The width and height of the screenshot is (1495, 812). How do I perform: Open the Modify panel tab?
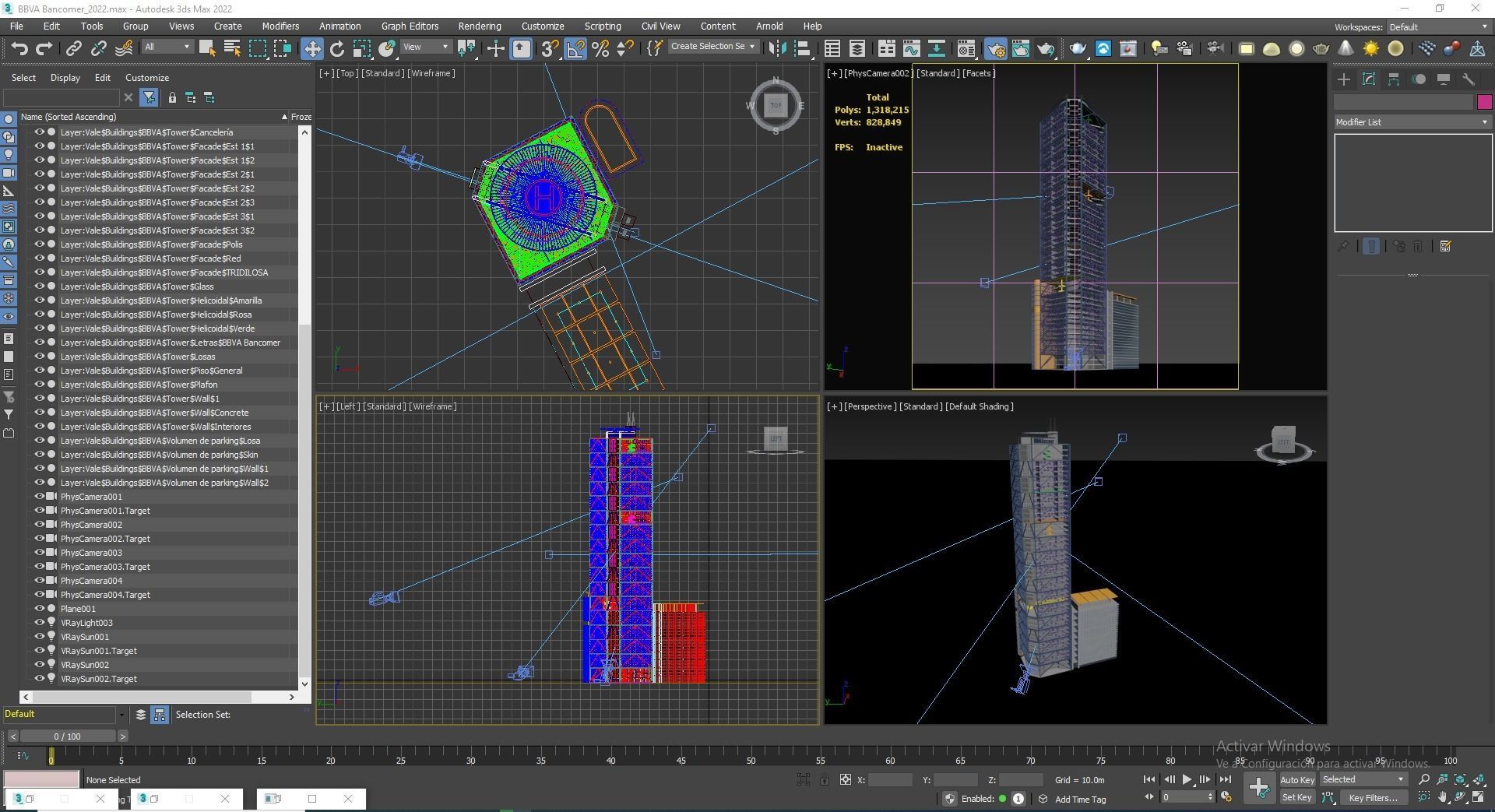(x=1369, y=79)
